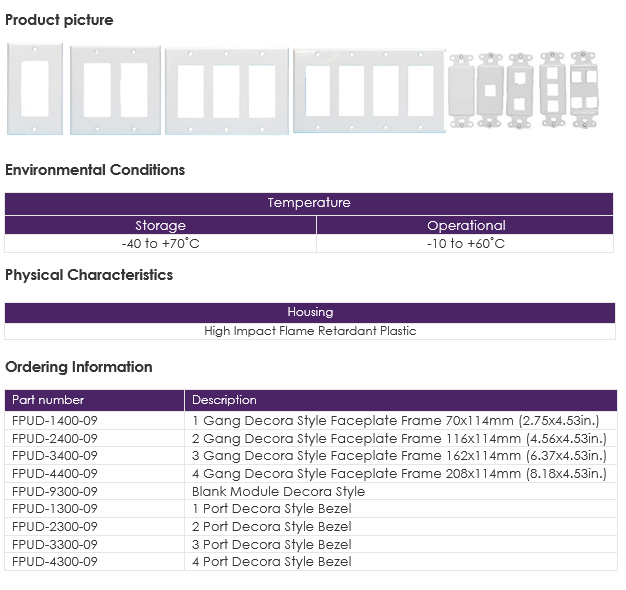This screenshot has height=590, width=626.
Task: Click the Operational column header
Action: [466, 226]
